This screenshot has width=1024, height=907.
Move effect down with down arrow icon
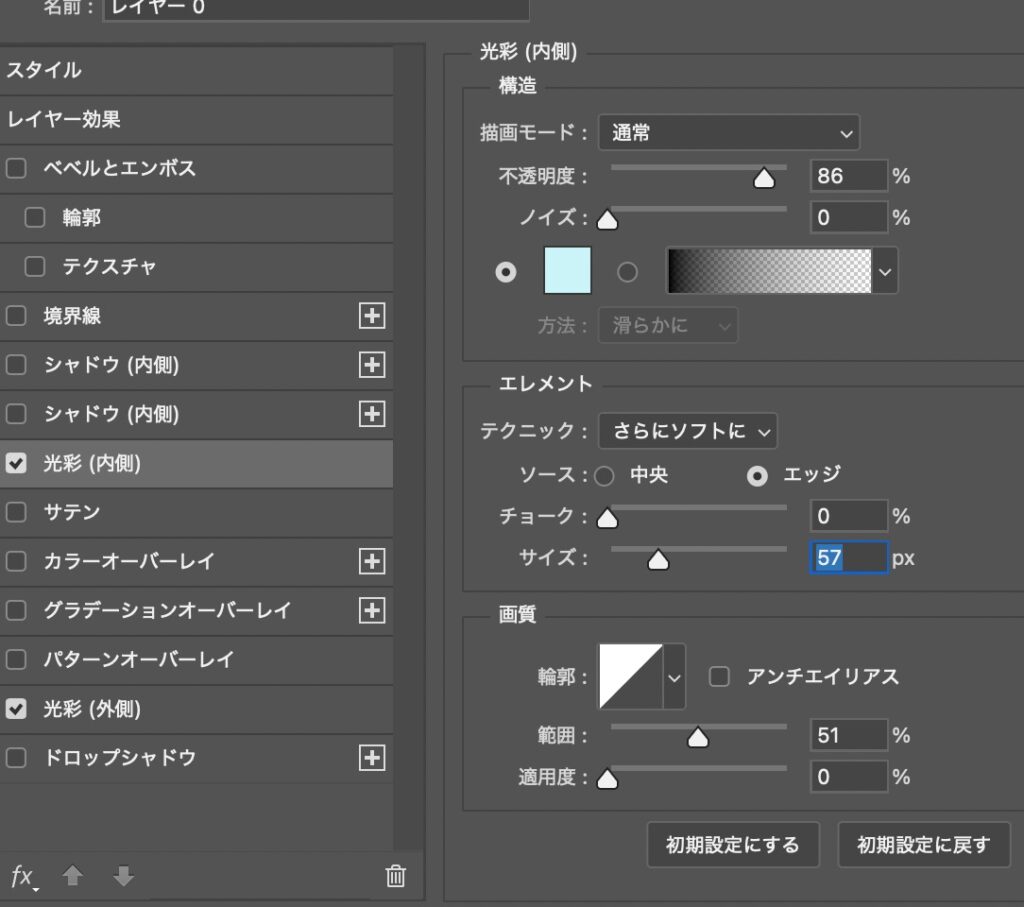coord(123,877)
